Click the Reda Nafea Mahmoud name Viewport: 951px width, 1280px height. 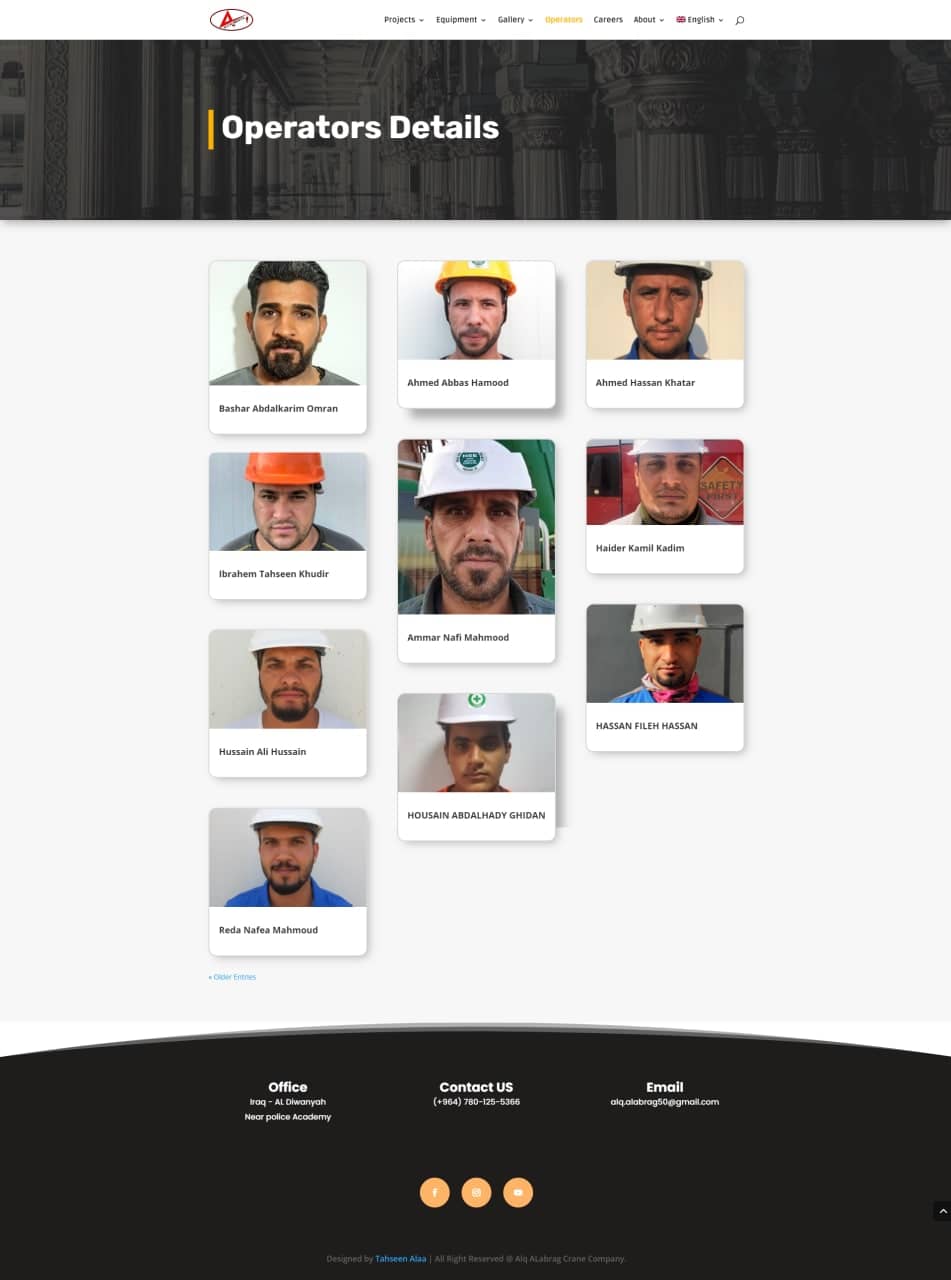coord(268,930)
